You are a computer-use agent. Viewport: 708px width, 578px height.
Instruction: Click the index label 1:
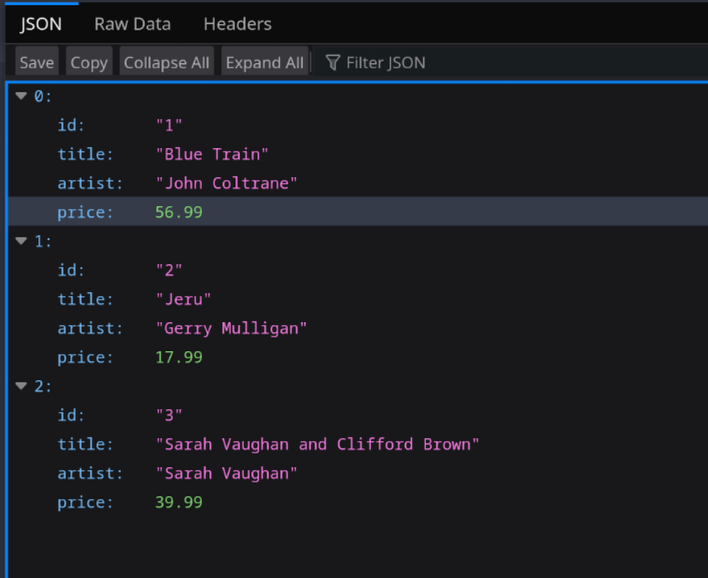[43, 241]
